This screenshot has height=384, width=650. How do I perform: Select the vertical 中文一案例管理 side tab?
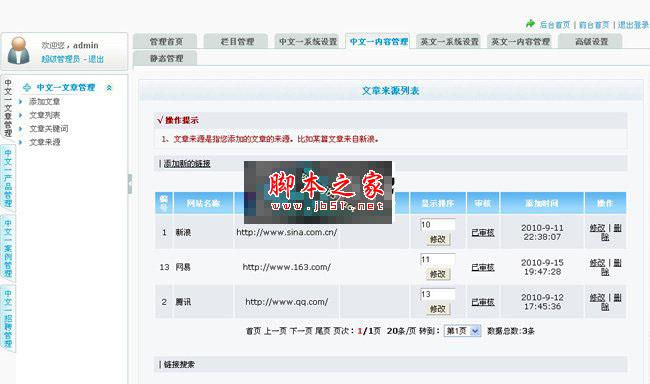8,248
